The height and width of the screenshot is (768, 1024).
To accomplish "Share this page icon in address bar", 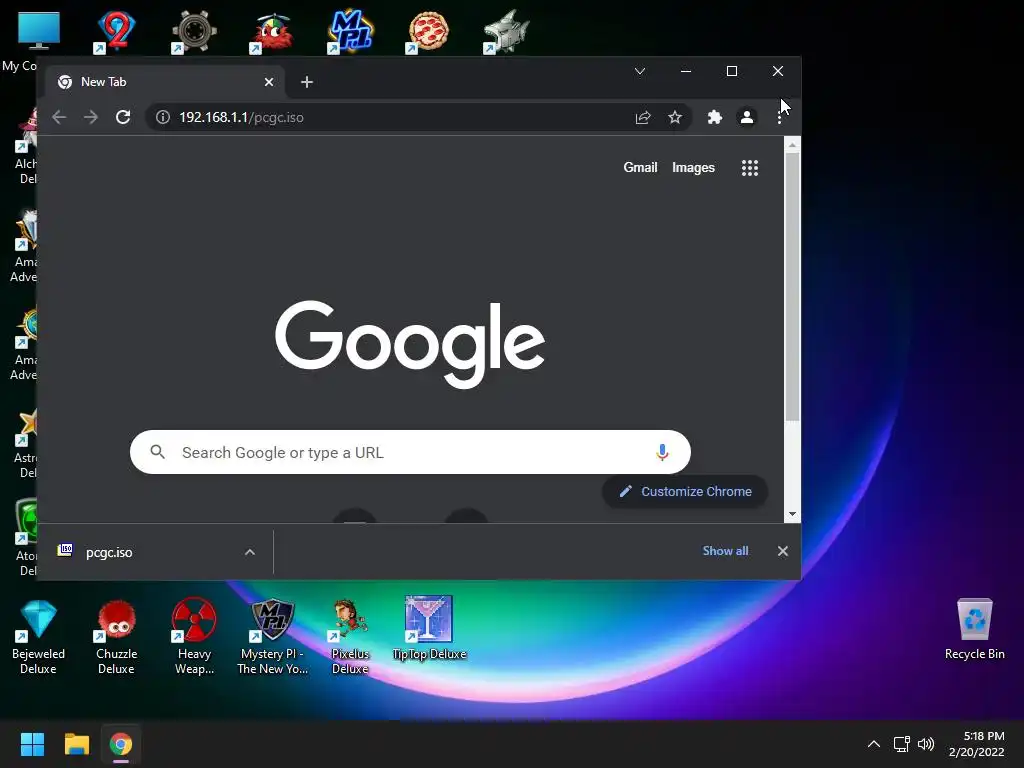I will click(x=643, y=118).
